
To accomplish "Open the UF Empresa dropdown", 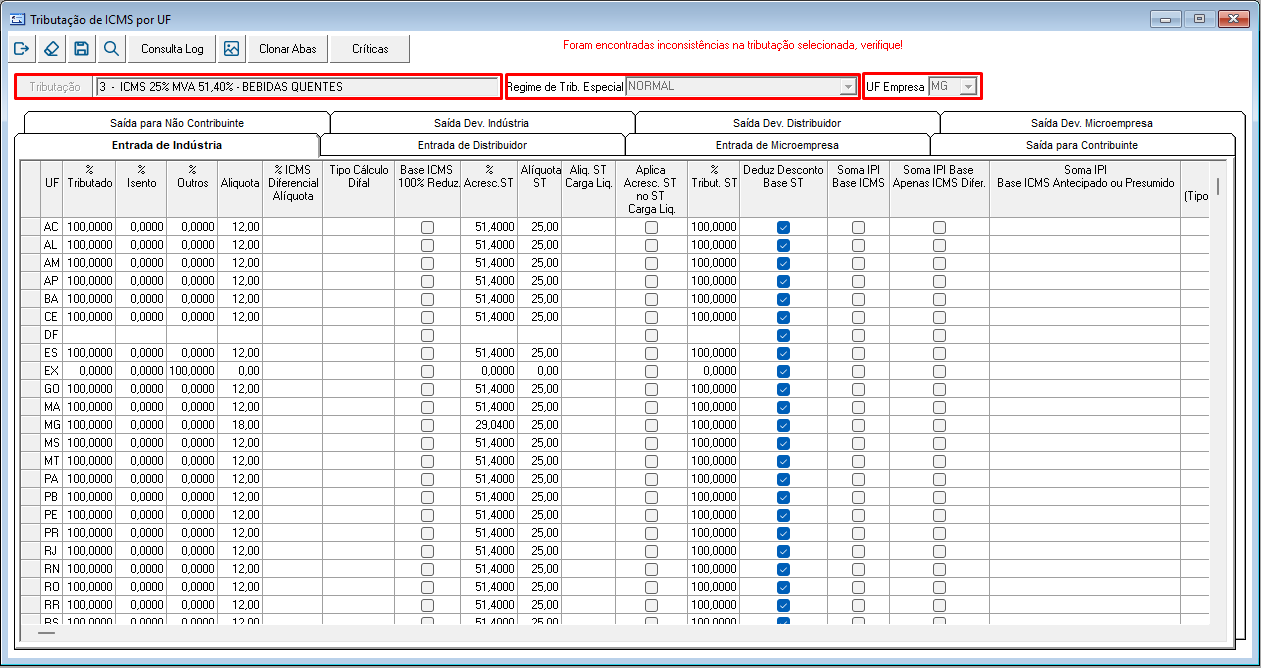I will [967, 87].
